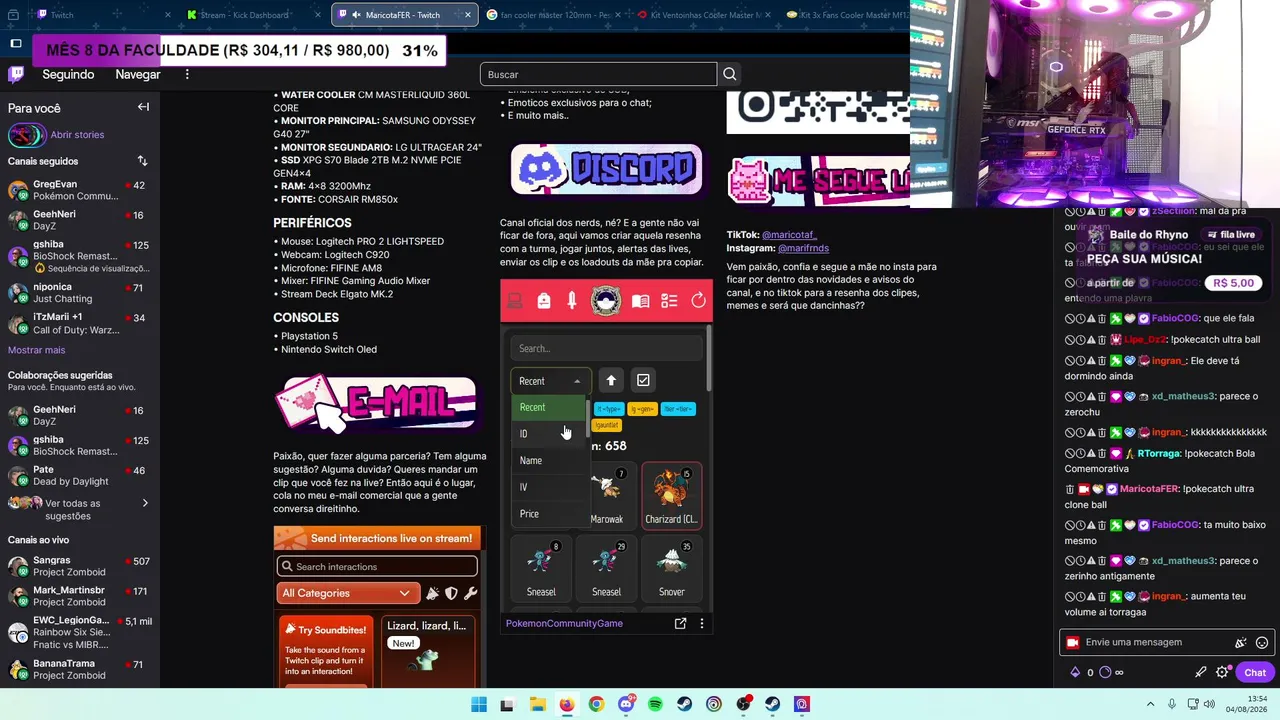The image size is (1280, 720).
Task: Toggle the multi-select checkbox in Pokemon extension
Action: point(643,380)
